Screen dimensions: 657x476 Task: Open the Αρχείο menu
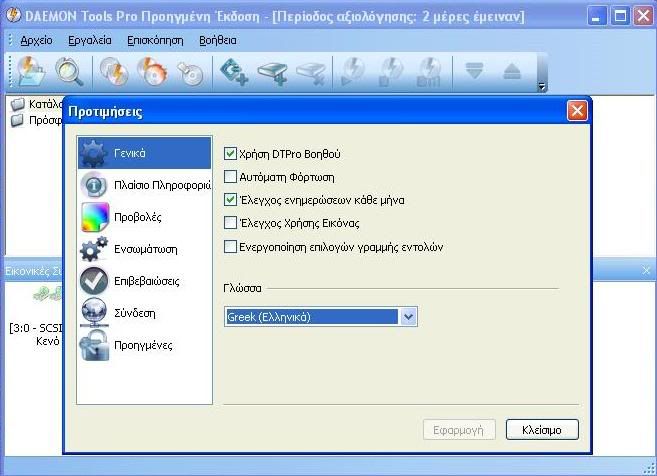tap(36, 40)
